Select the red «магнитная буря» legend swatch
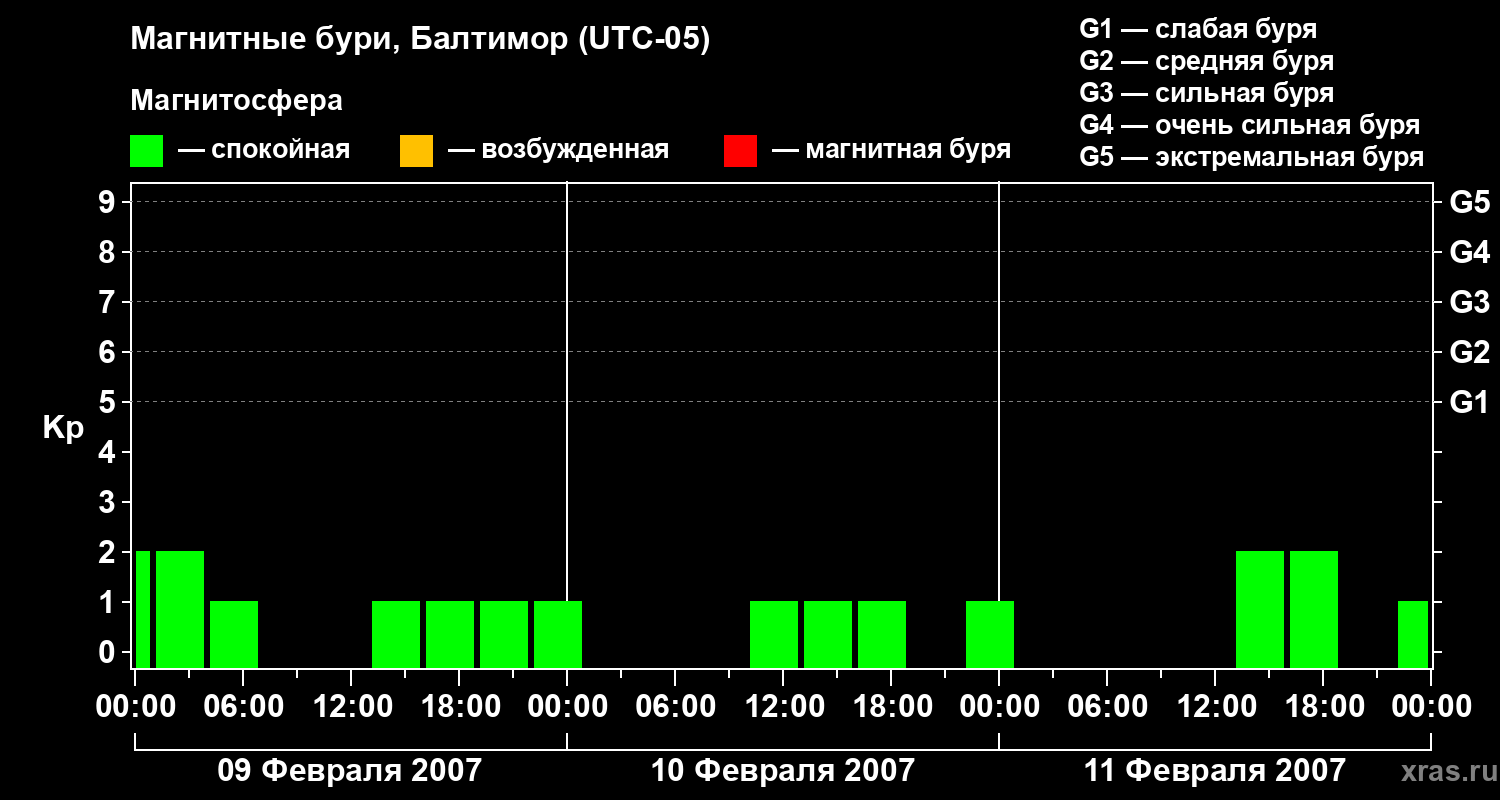The width and height of the screenshot is (1500, 800). (x=740, y=151)
